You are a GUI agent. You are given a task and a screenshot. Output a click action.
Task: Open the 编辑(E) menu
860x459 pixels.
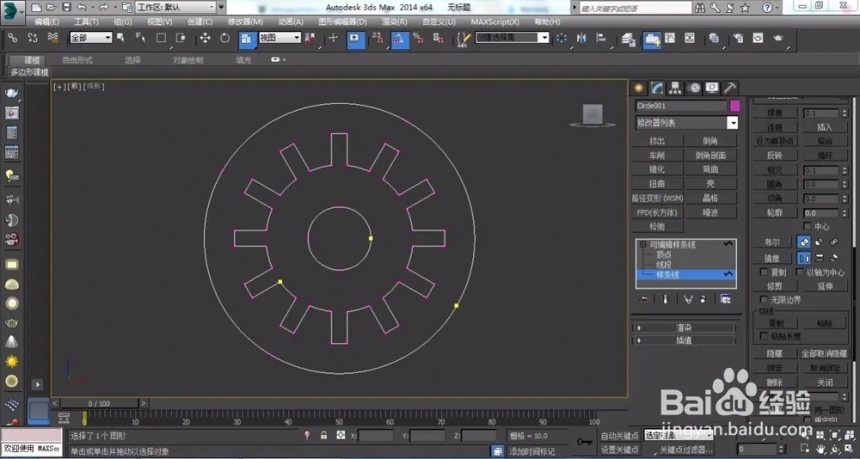point(47,22)
